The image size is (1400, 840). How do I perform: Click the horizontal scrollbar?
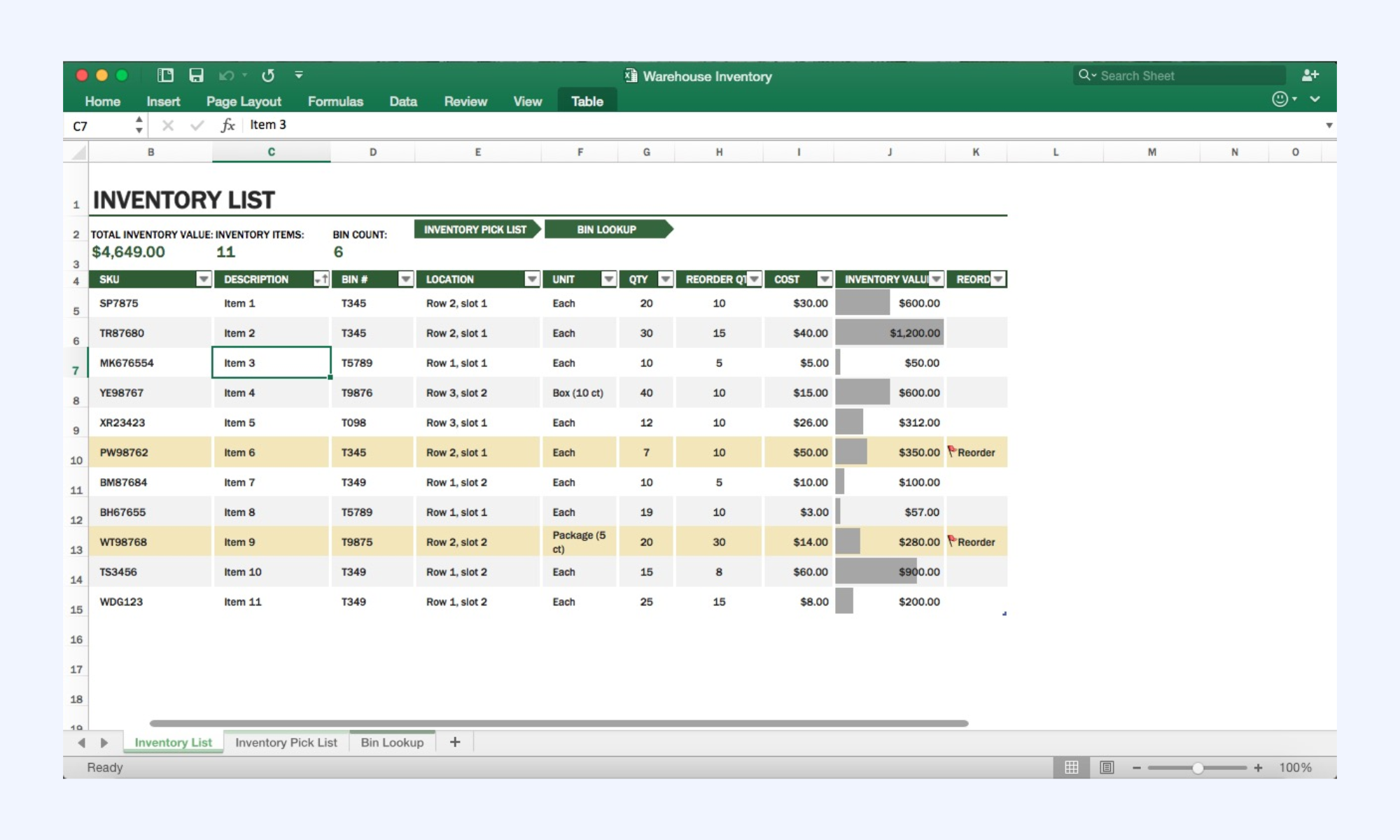559,723
